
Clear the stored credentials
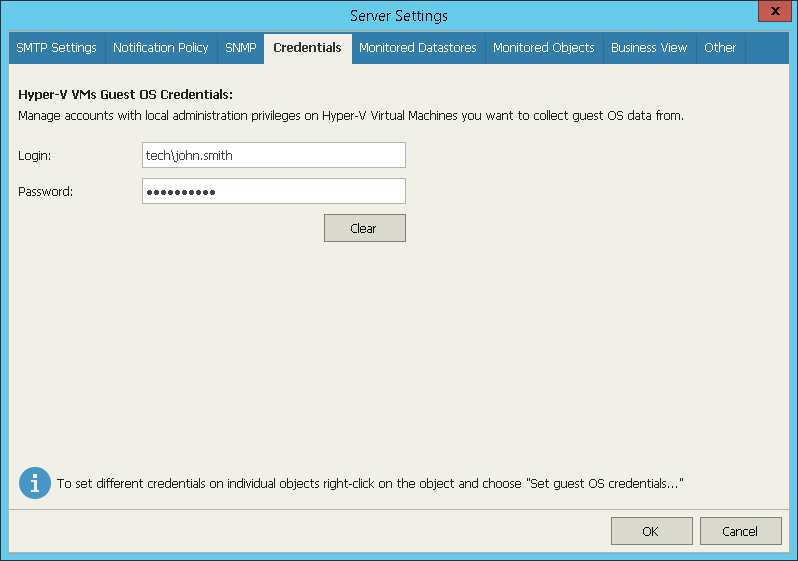(x=365, y=228)
